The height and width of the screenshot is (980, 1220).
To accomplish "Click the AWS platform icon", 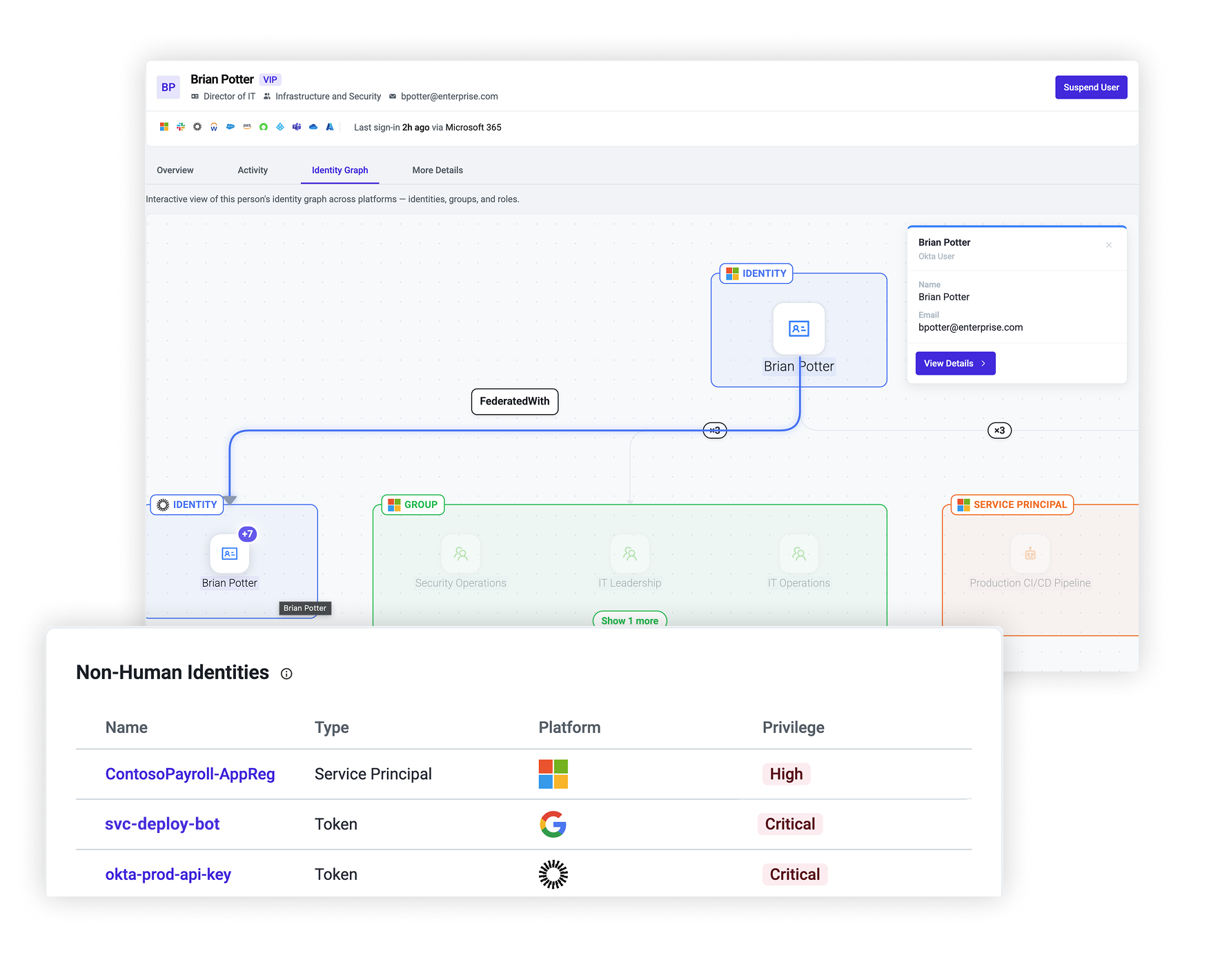I will pos(247,127).
